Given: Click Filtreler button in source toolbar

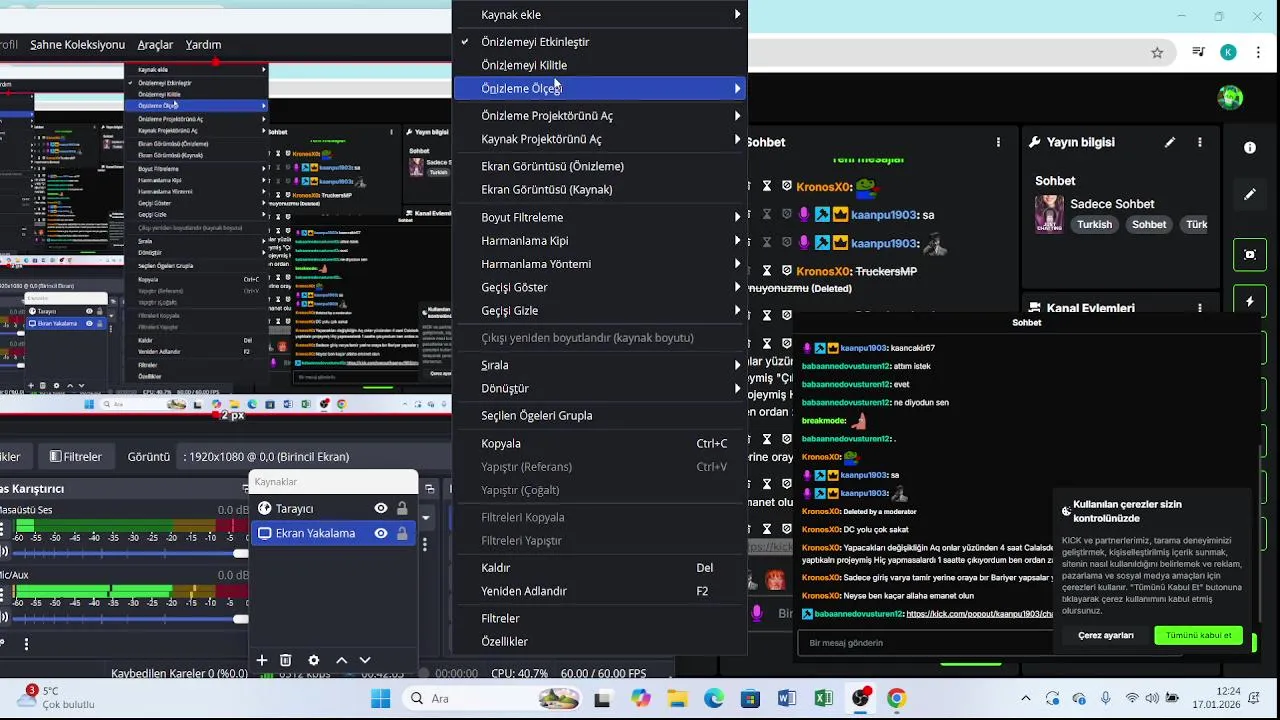Looking at the screenshot, I should [x=76, y=457].
